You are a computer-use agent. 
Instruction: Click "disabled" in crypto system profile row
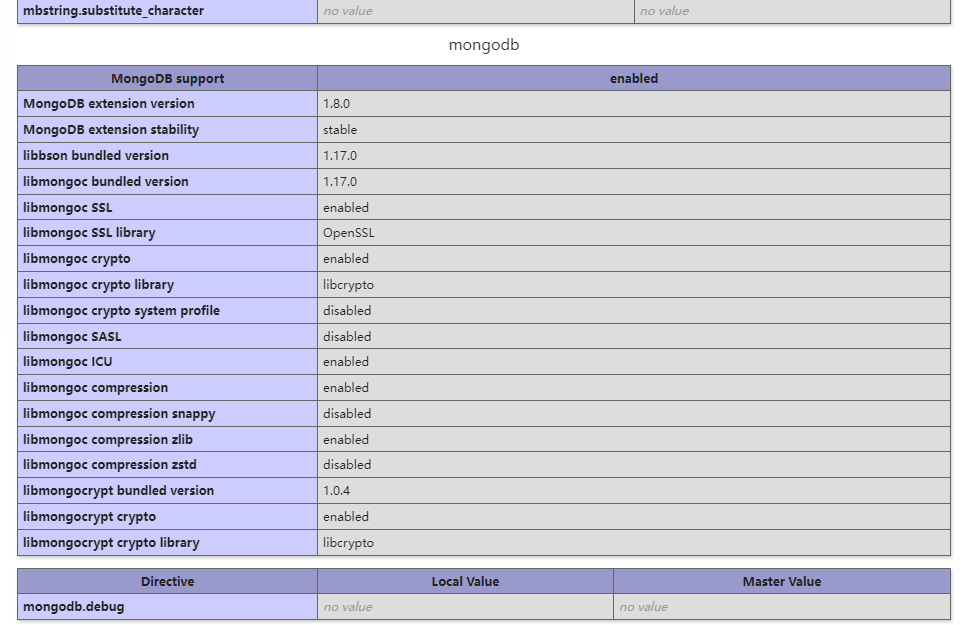pos(347,311)
